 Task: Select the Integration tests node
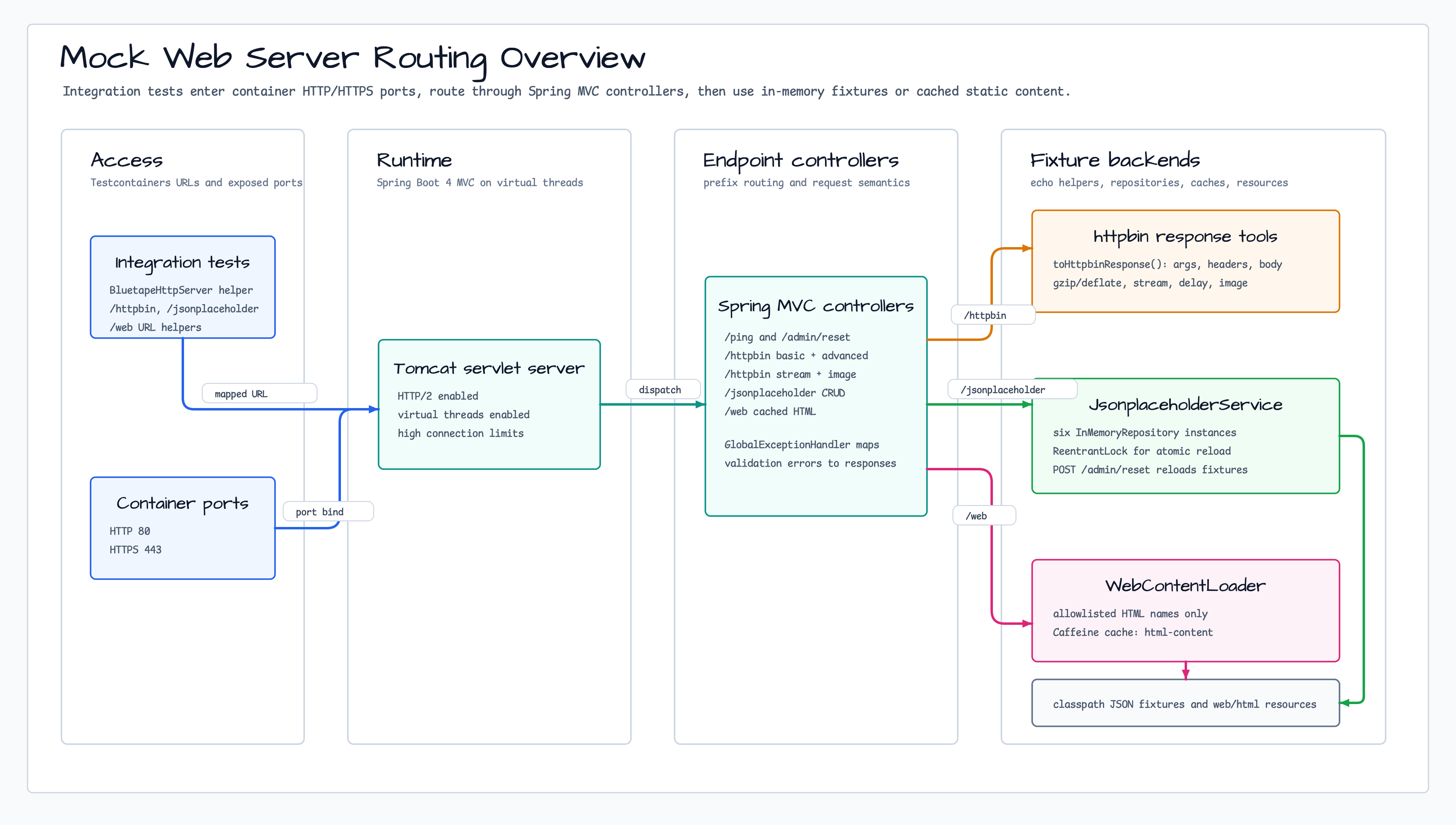click(182, 287)
